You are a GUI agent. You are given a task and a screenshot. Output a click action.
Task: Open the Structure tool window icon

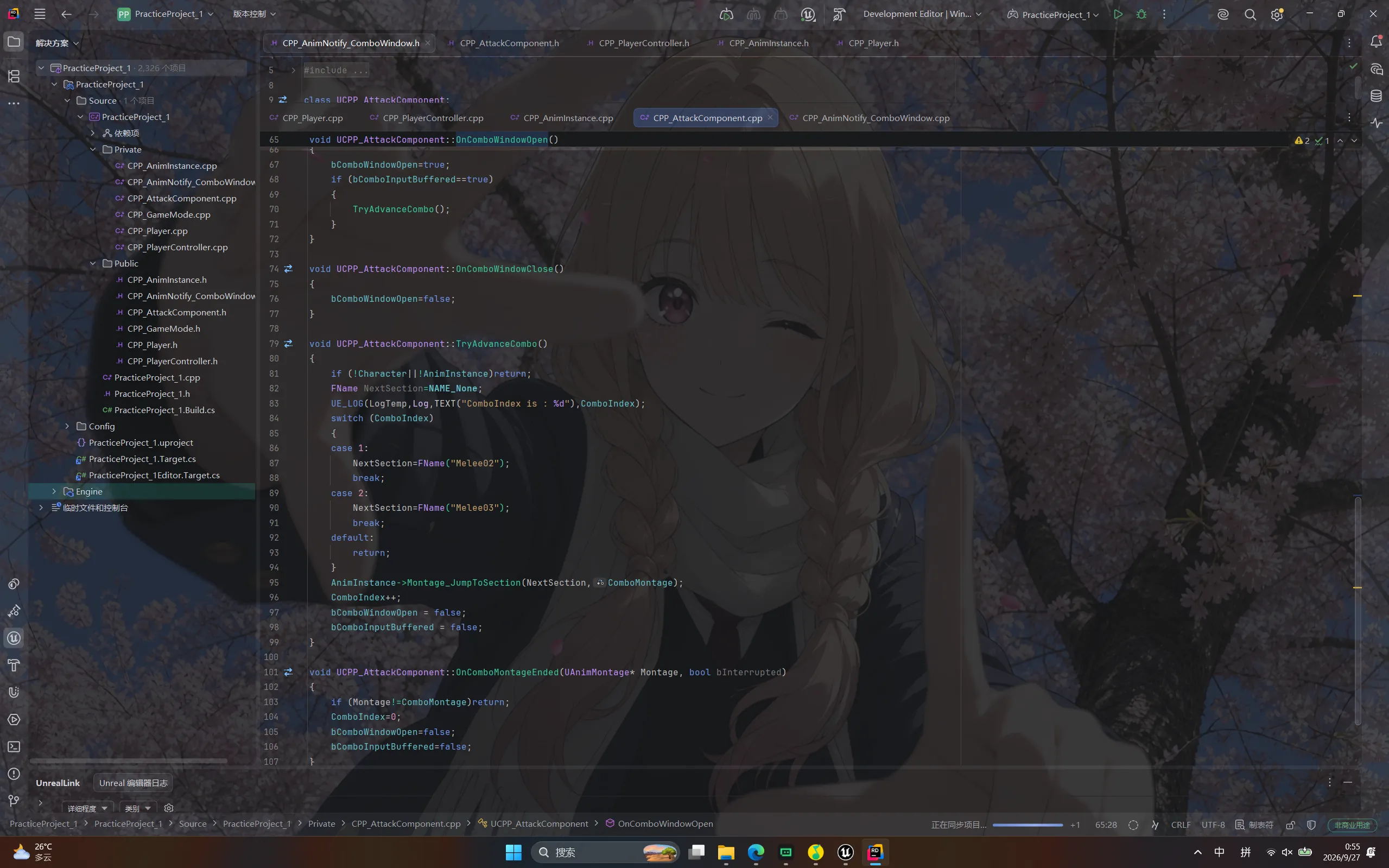[14, 76]
